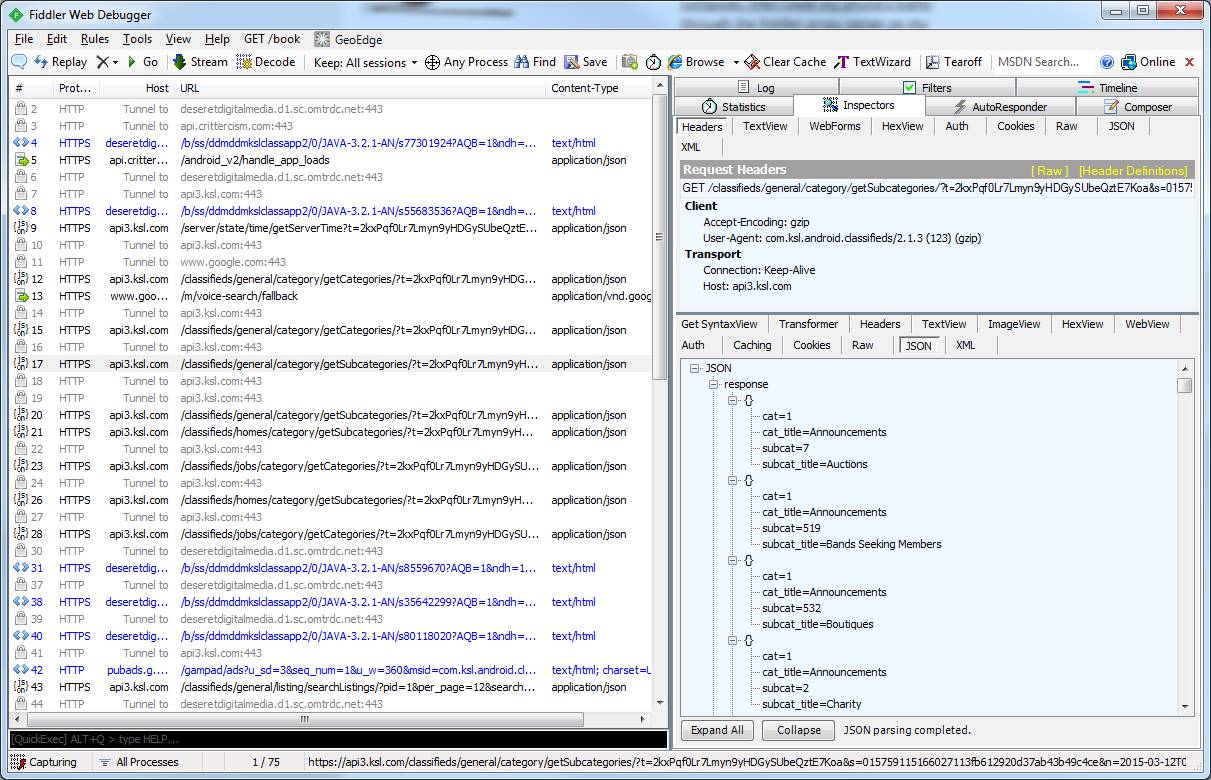Open the [Header Definitions] link
The width and height of the screenshot is (1211, 780).
1133,170
